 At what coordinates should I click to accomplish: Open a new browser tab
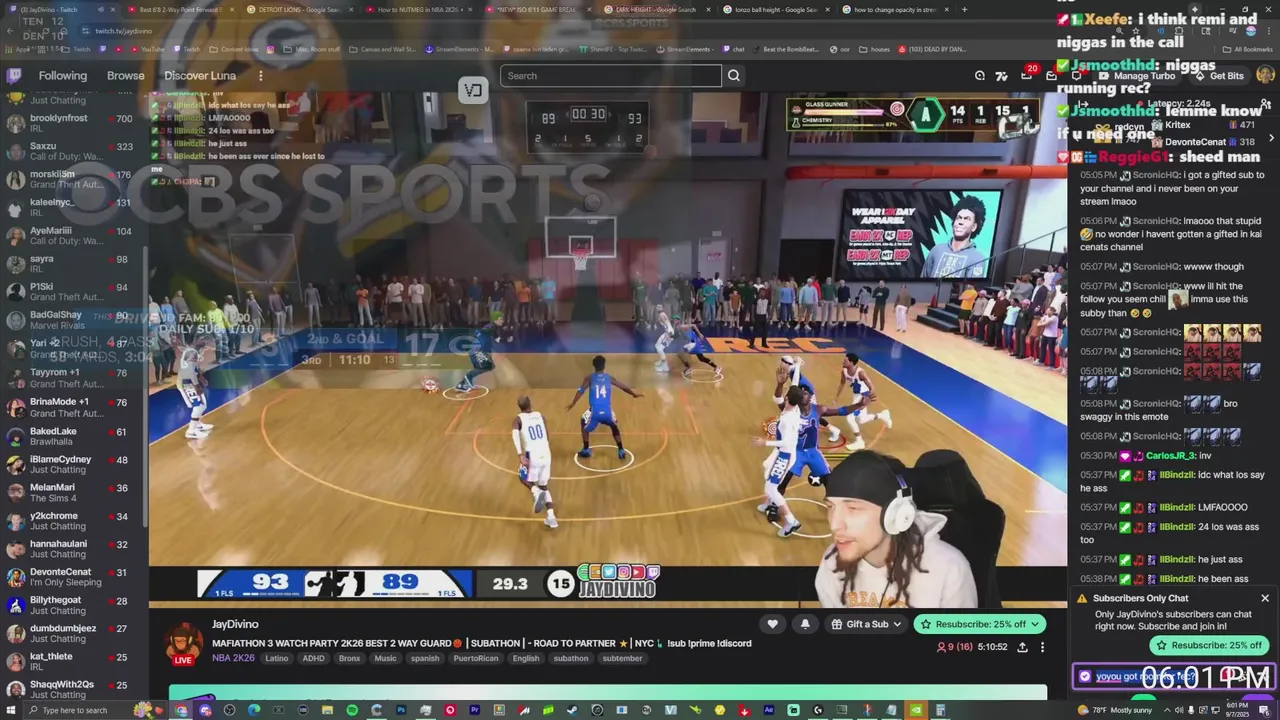(x=965, y=9)
